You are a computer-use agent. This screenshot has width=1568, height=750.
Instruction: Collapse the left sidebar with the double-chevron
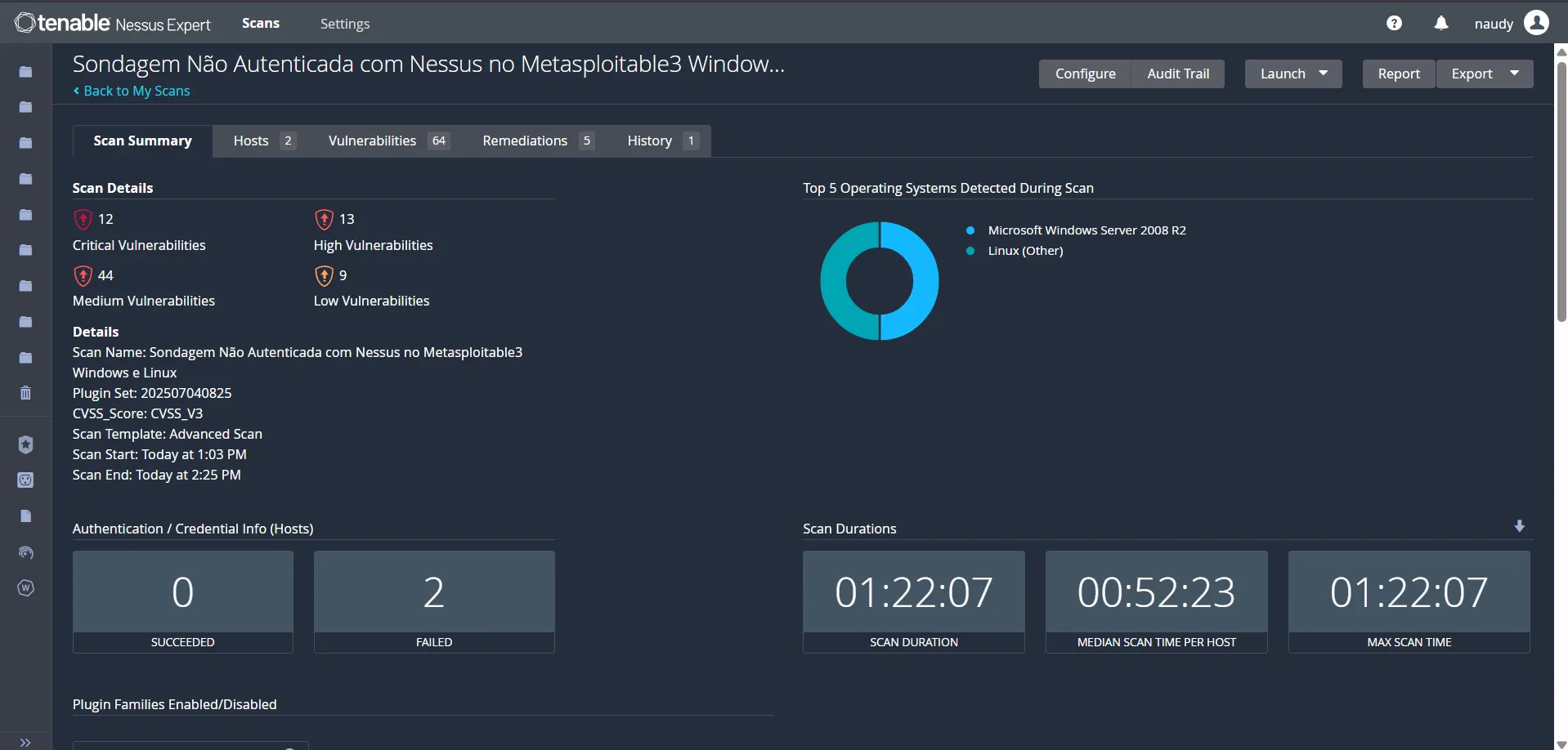[25, 742]
